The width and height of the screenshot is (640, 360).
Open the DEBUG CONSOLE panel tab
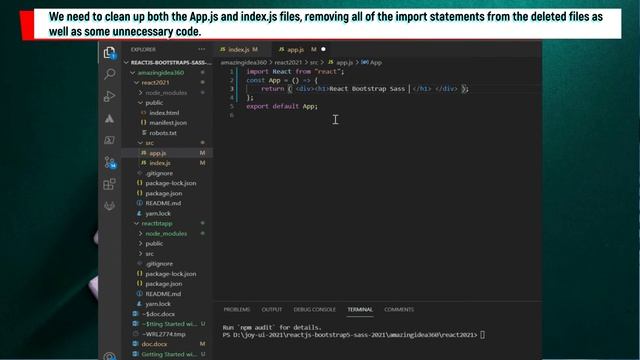(314, 309)
